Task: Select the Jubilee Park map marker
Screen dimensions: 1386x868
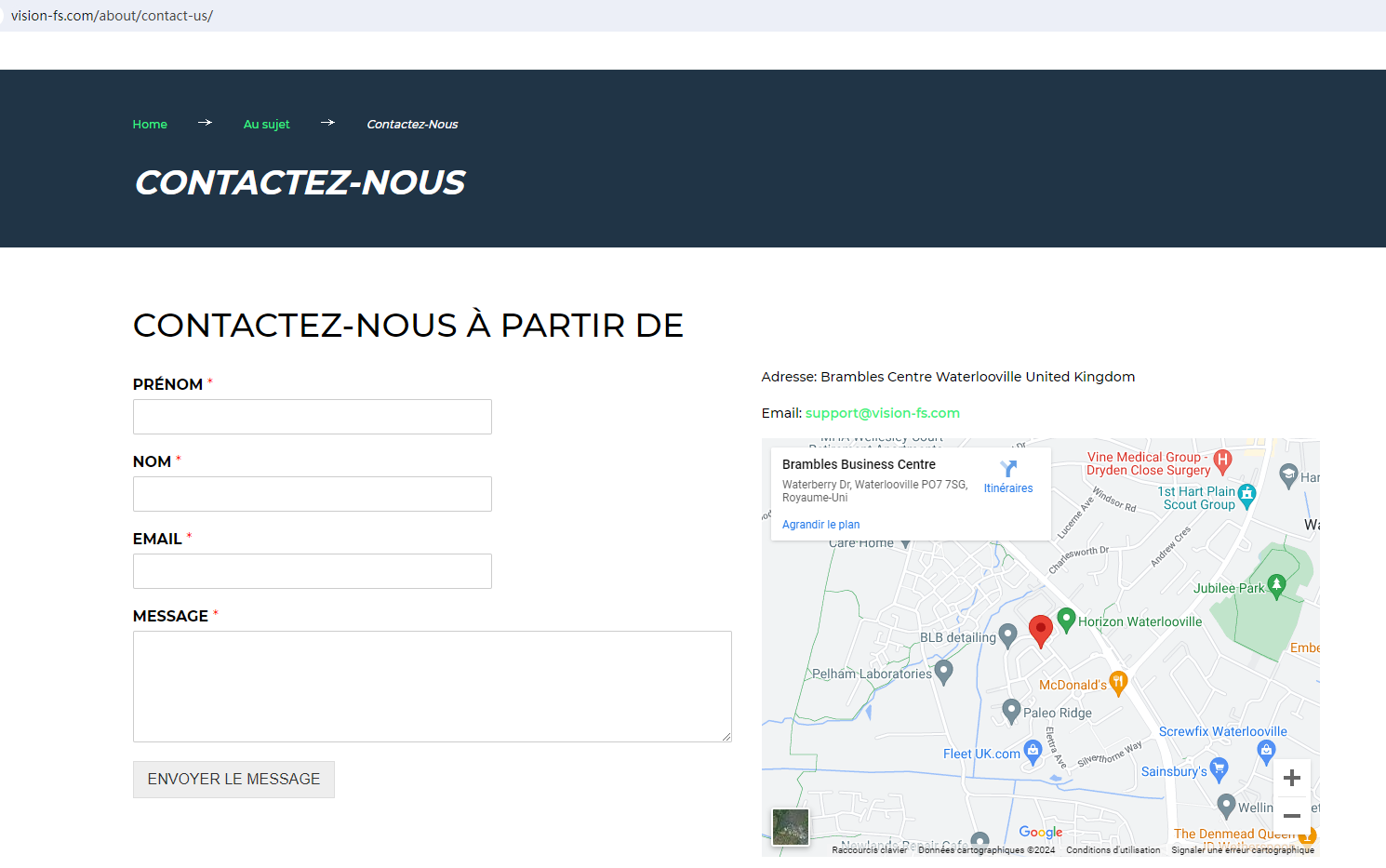Action: pyautogui.click(x=1276, y=585)
